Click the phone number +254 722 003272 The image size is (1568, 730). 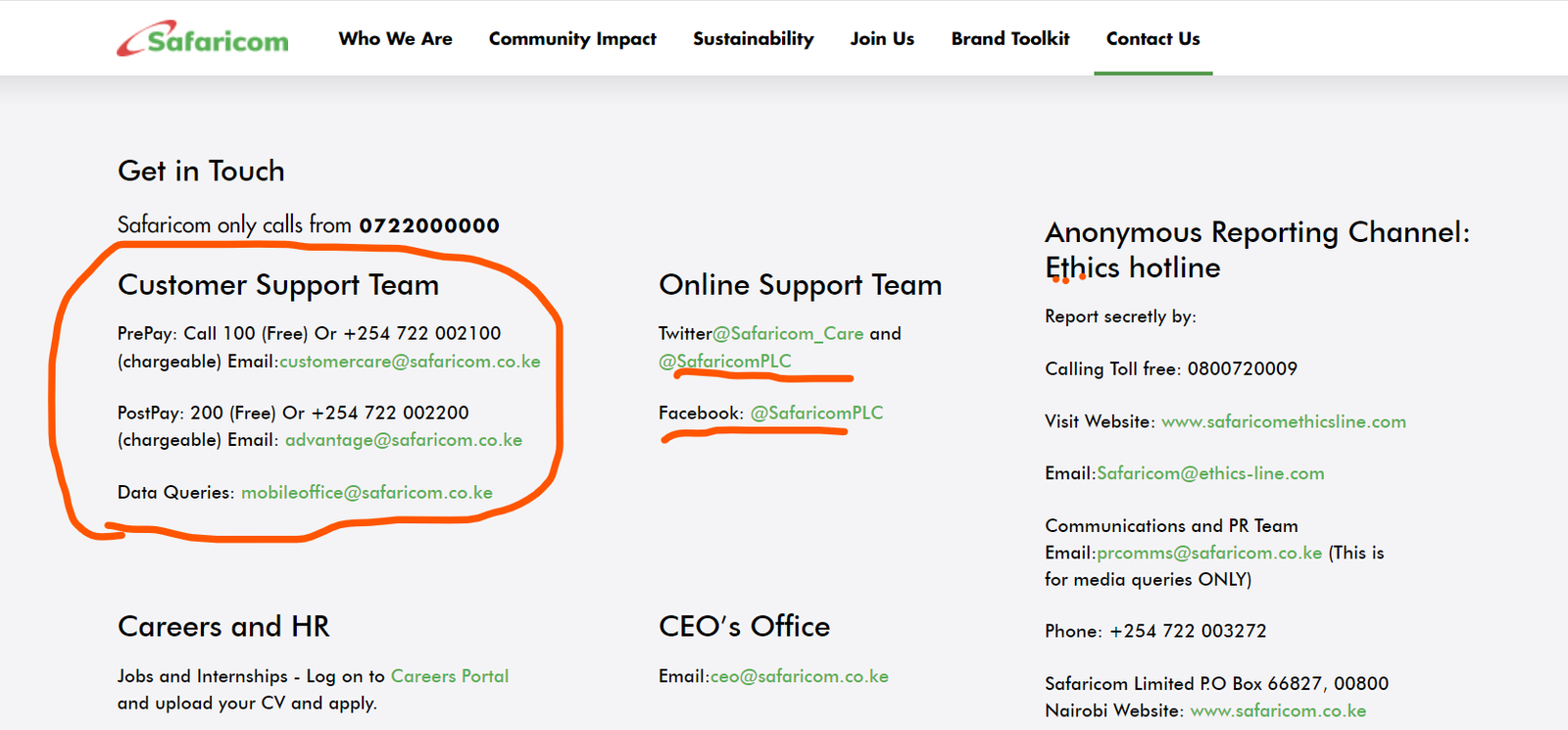[1188, 631]
